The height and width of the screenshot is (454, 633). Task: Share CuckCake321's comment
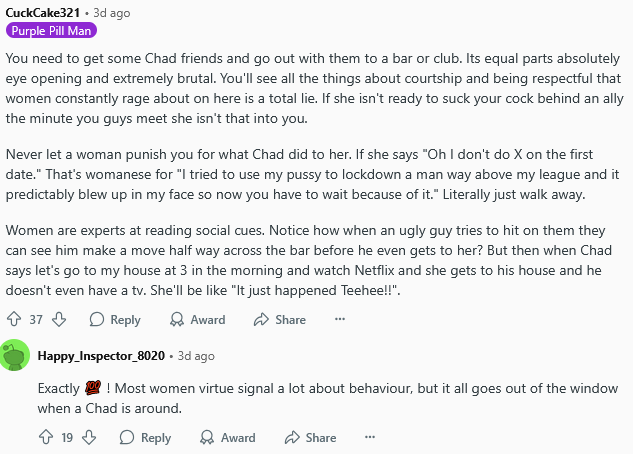(280, 320)
